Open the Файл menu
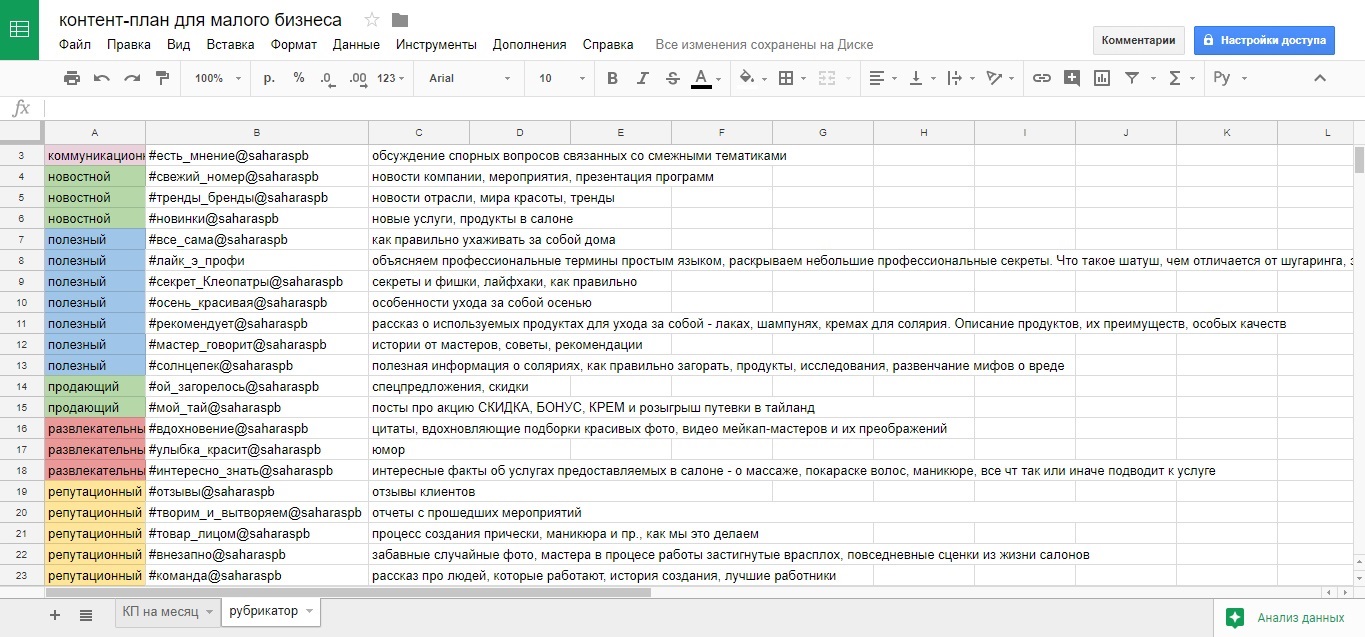Viewport: 1365px width, 637px height. [x=75, y=44]
